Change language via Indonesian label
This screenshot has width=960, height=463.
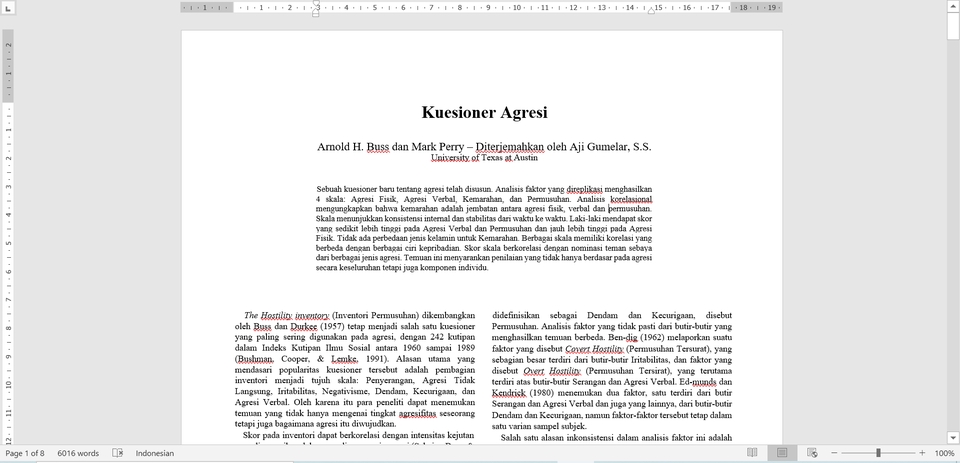pyautogui.click(x=155, y=453)
